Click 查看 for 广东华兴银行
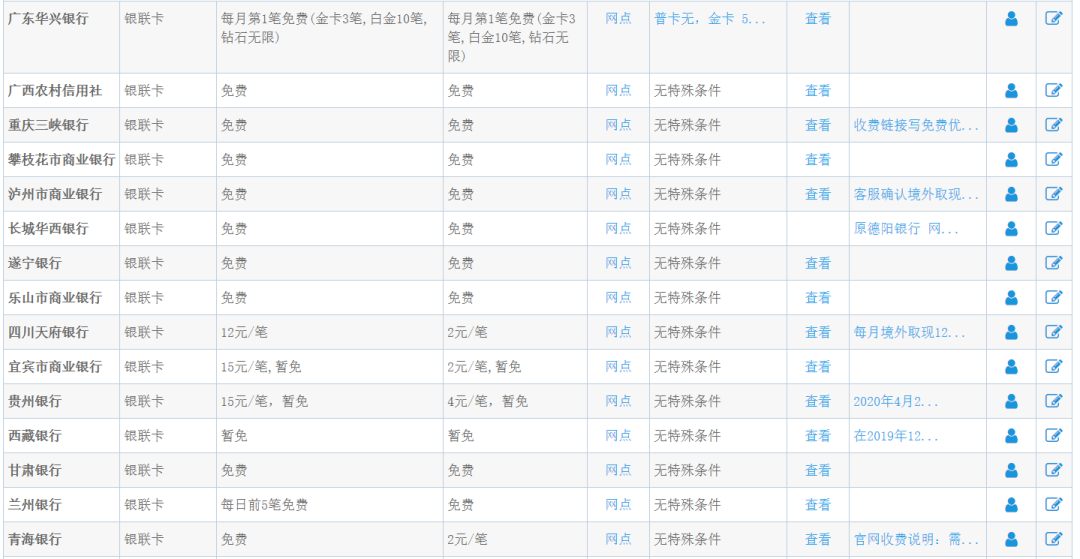 click(818, 19)
